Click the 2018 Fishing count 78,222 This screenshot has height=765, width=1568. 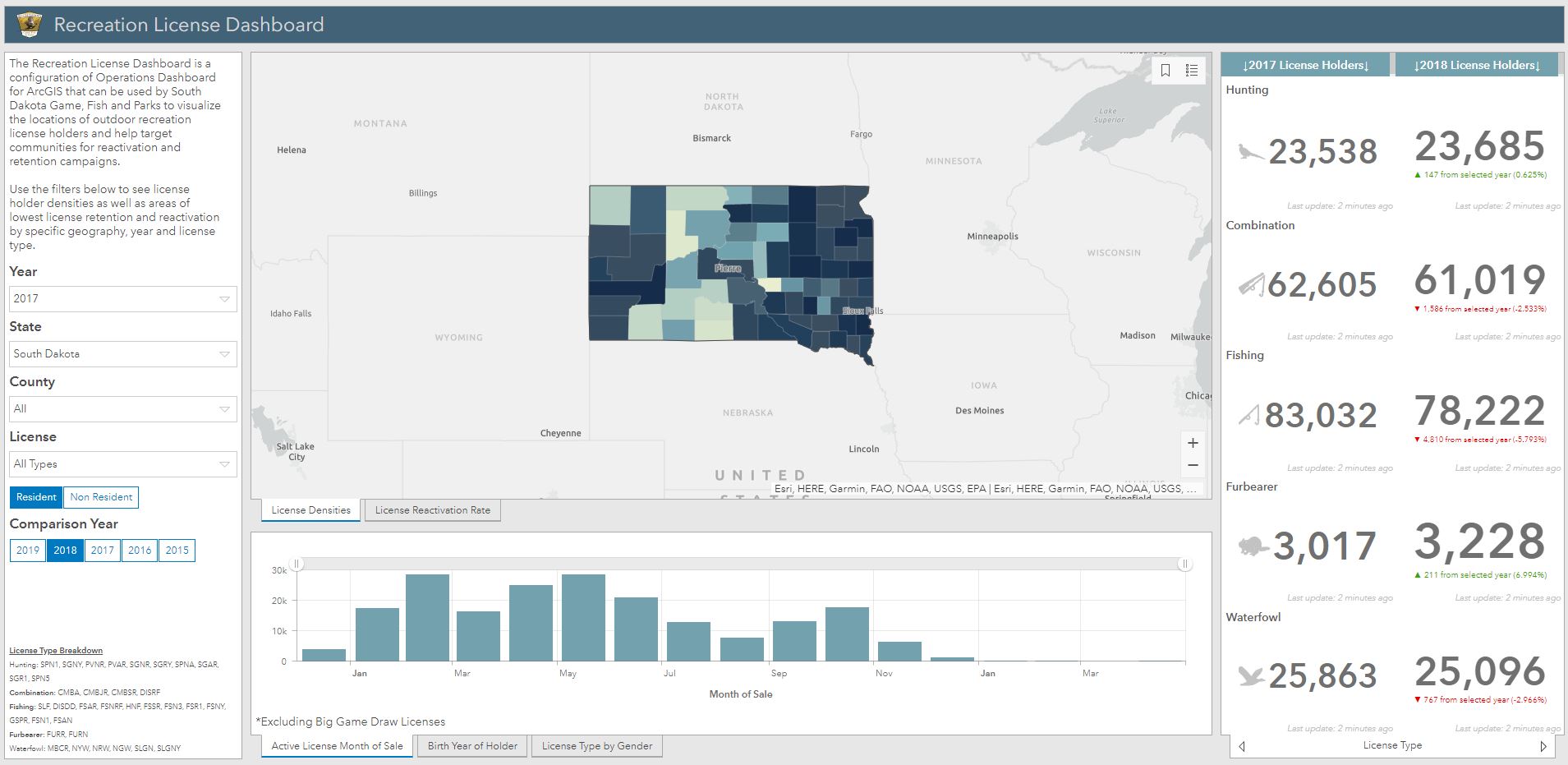pyautogui.click(x=1480, y=411)
